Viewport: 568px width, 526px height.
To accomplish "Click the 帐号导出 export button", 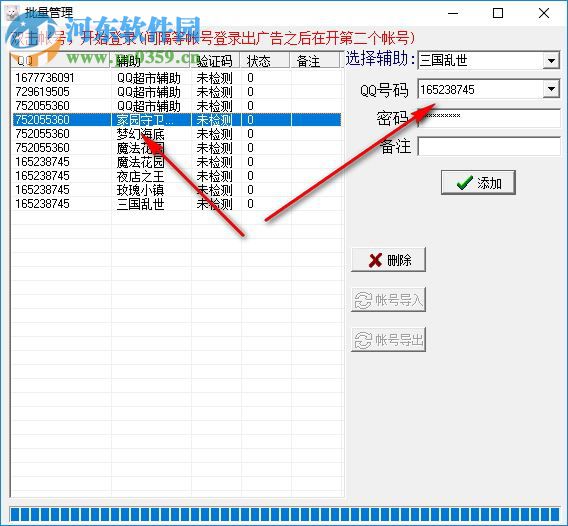I will [388, 339].
